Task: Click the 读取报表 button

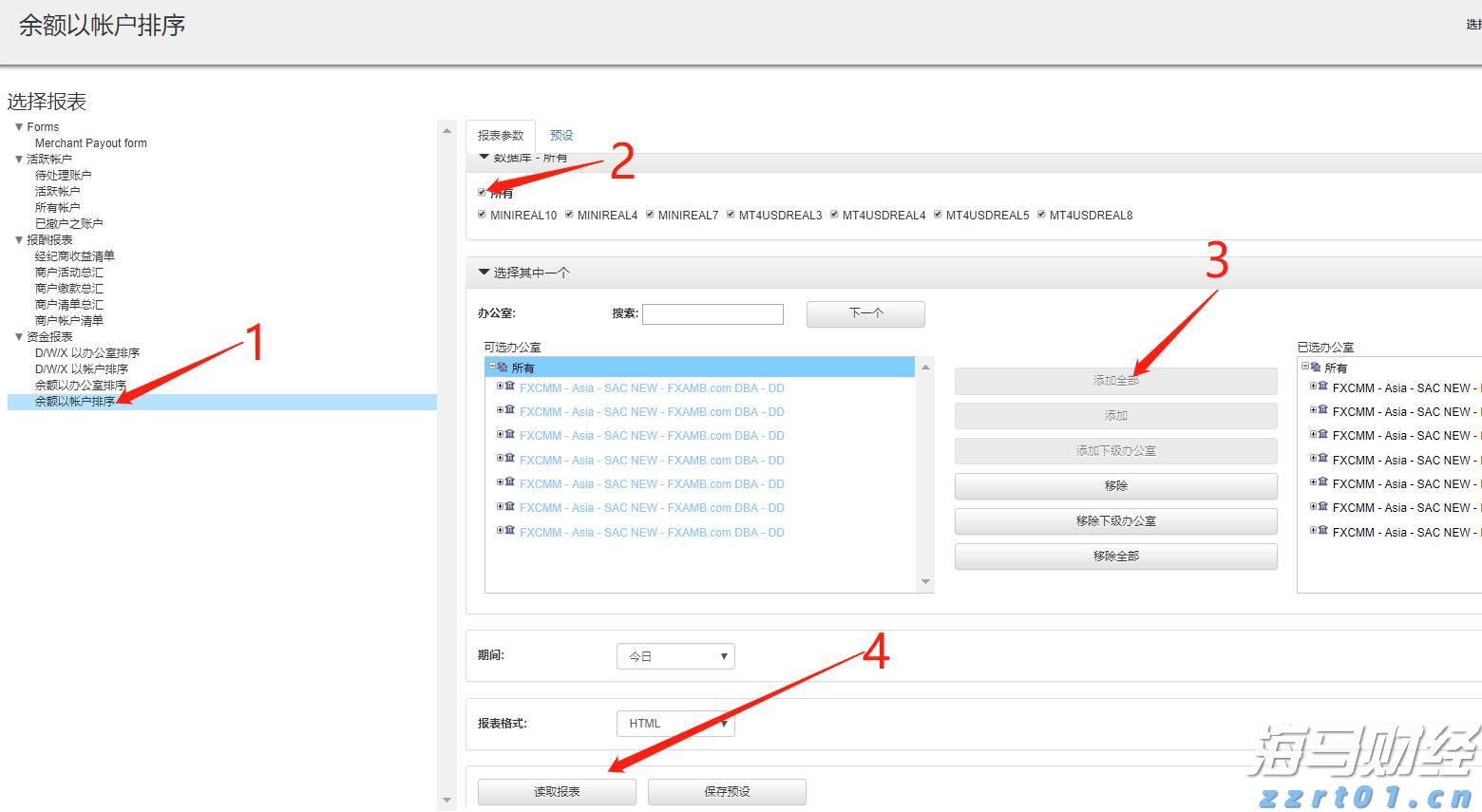Action: 556,791
